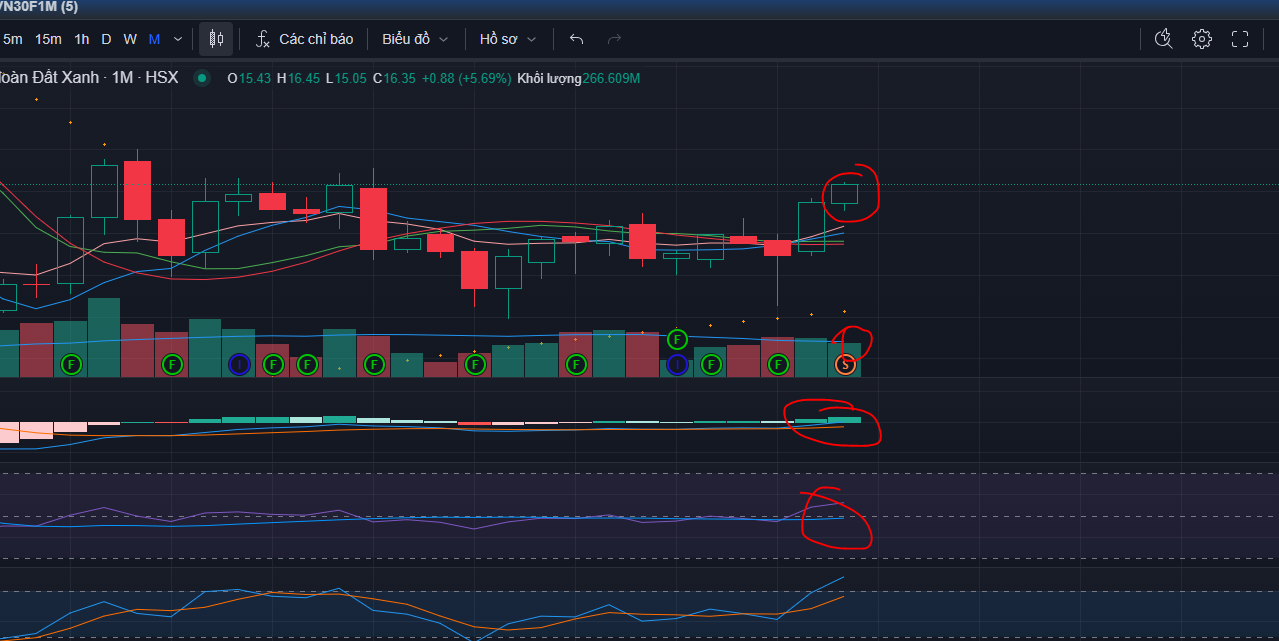Switch to the 15m timeframe
The height and width of the screenshot is (641, 1279).
pos(48,39)
